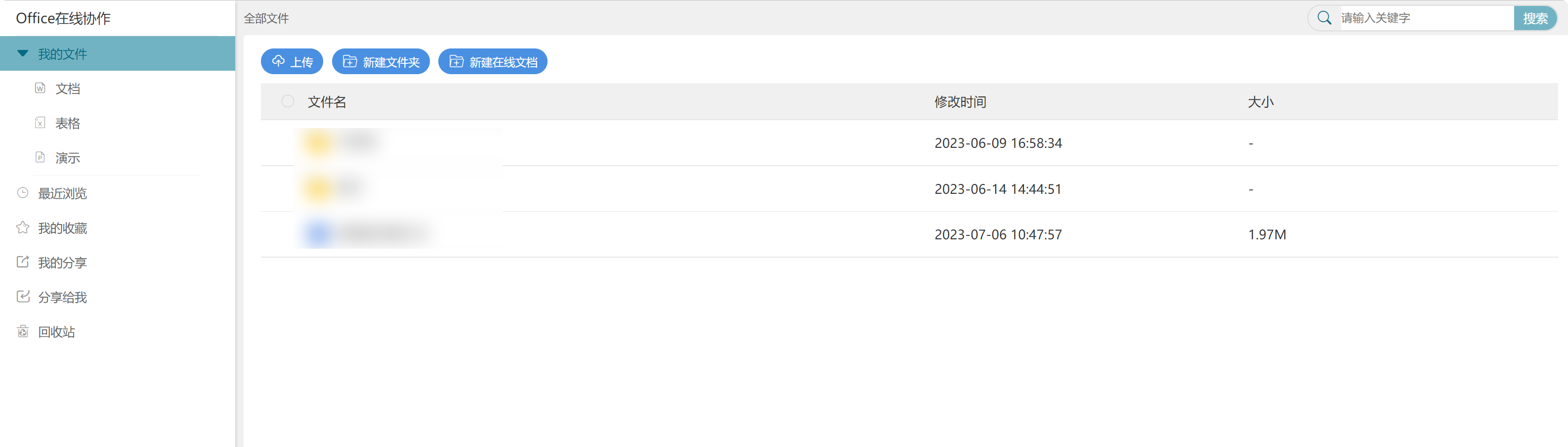Click the 修改时间 column header
Image resolution: width=1568 pixels, height=447 pixels.
click(960, 102)
